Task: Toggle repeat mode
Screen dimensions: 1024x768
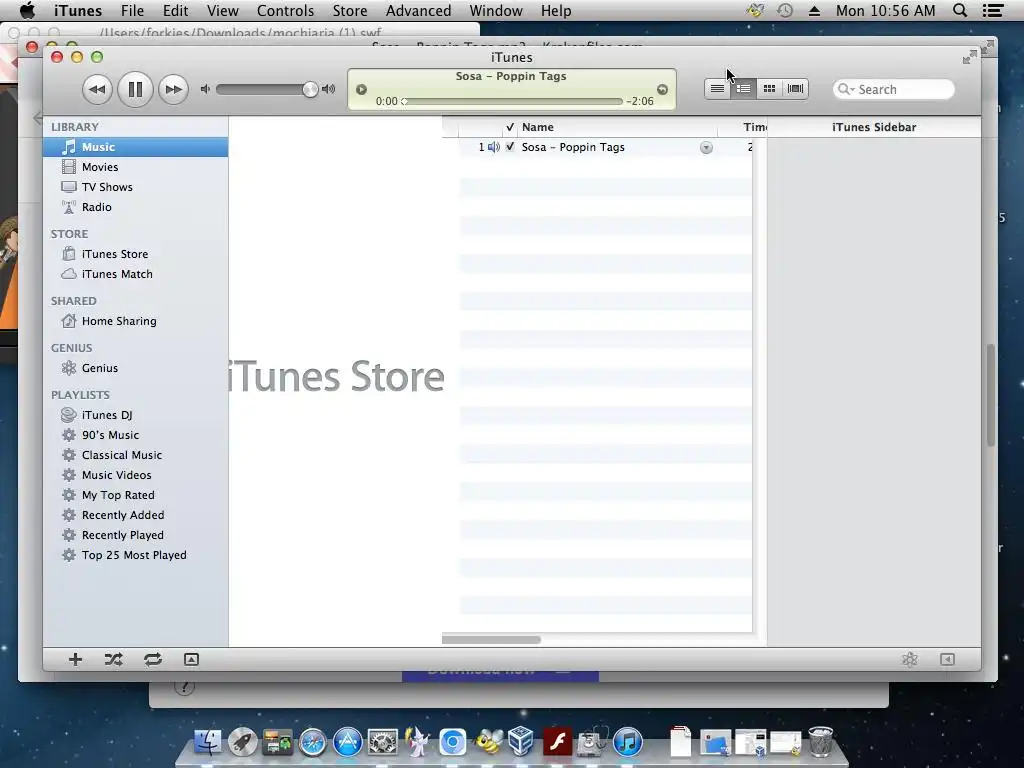Action: click(x=153, y=660)
